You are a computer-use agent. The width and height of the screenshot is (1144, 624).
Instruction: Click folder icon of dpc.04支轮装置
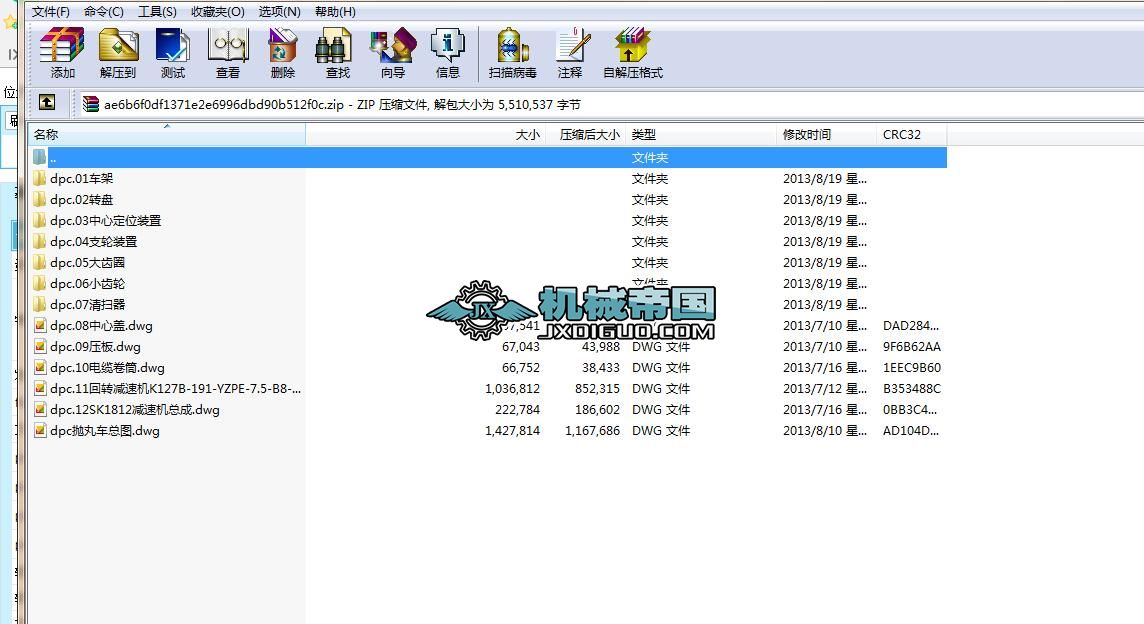pyautogui.click(x=39, y=242)
